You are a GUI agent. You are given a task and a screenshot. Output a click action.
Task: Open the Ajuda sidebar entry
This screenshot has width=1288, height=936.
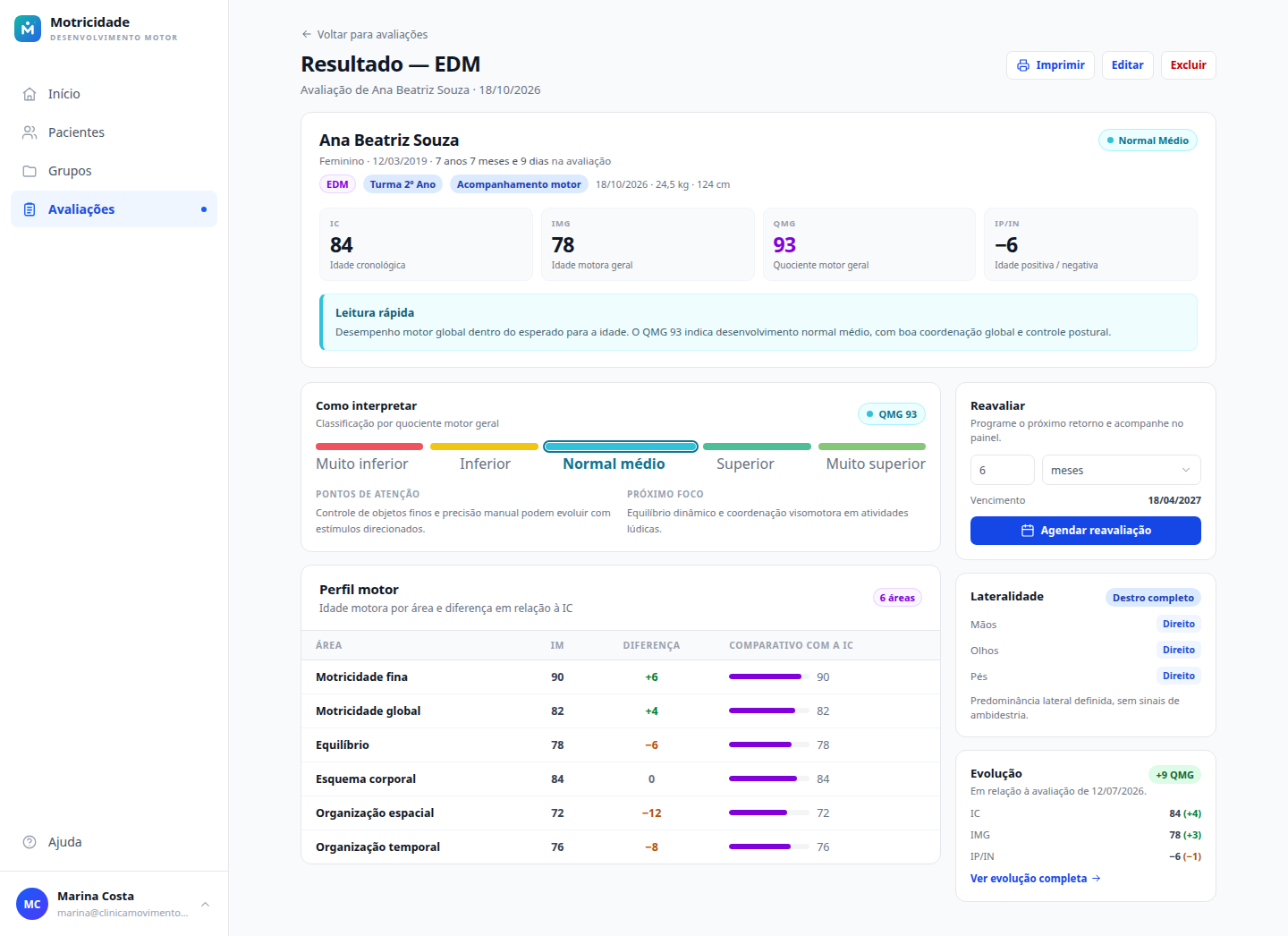click(x=114, y=842)
